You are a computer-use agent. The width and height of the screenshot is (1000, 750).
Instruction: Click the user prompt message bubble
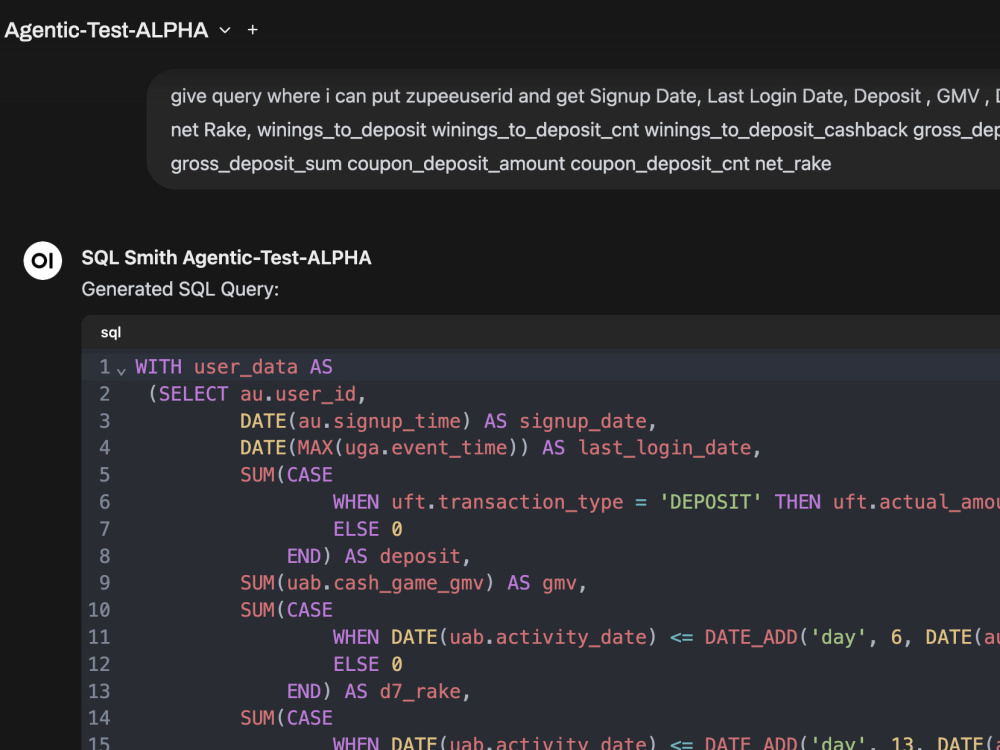tap(573, 129)
